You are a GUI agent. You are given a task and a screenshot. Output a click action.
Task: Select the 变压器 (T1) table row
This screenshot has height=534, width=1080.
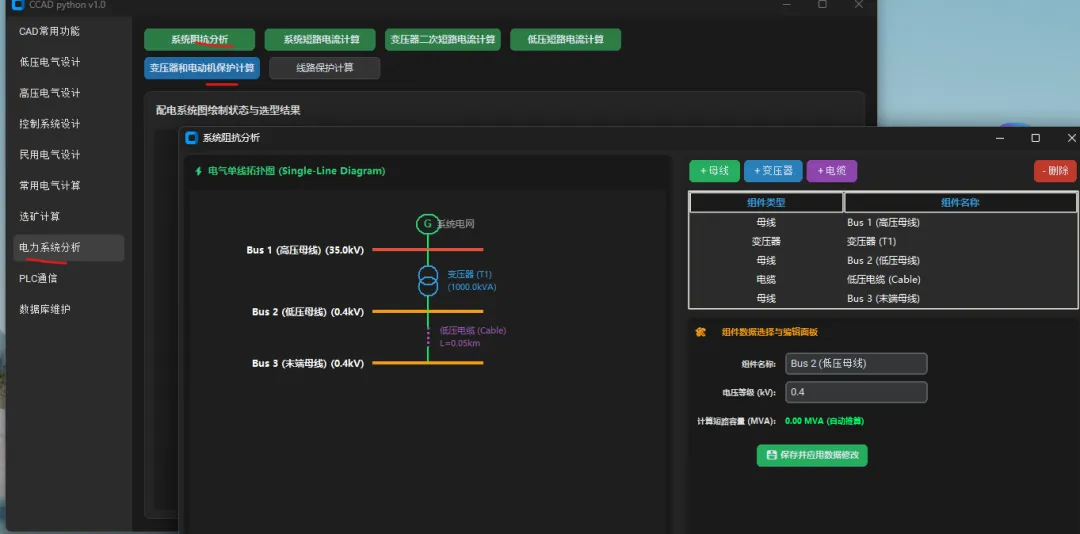coord(883,242)
